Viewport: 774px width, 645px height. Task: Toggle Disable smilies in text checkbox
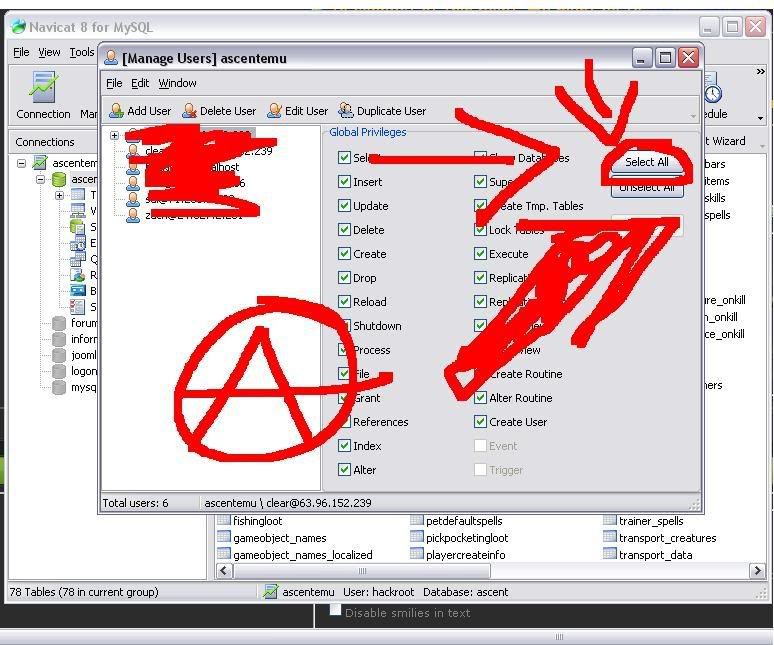[336, 610]
